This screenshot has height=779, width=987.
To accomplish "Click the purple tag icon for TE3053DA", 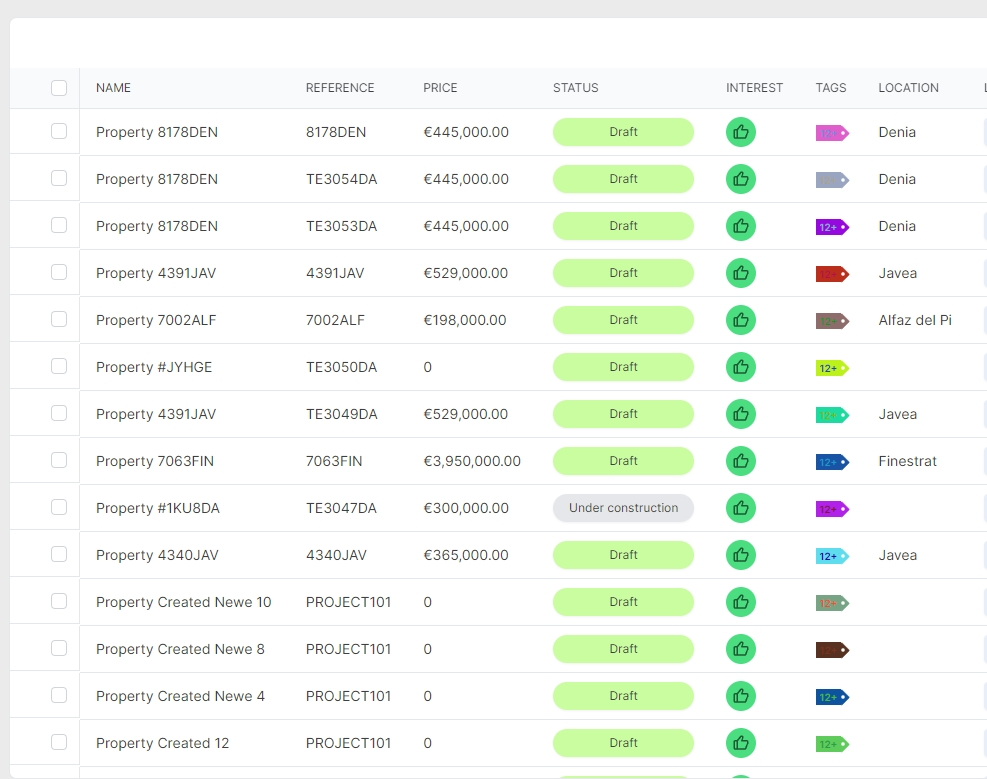I will [831, 227].
